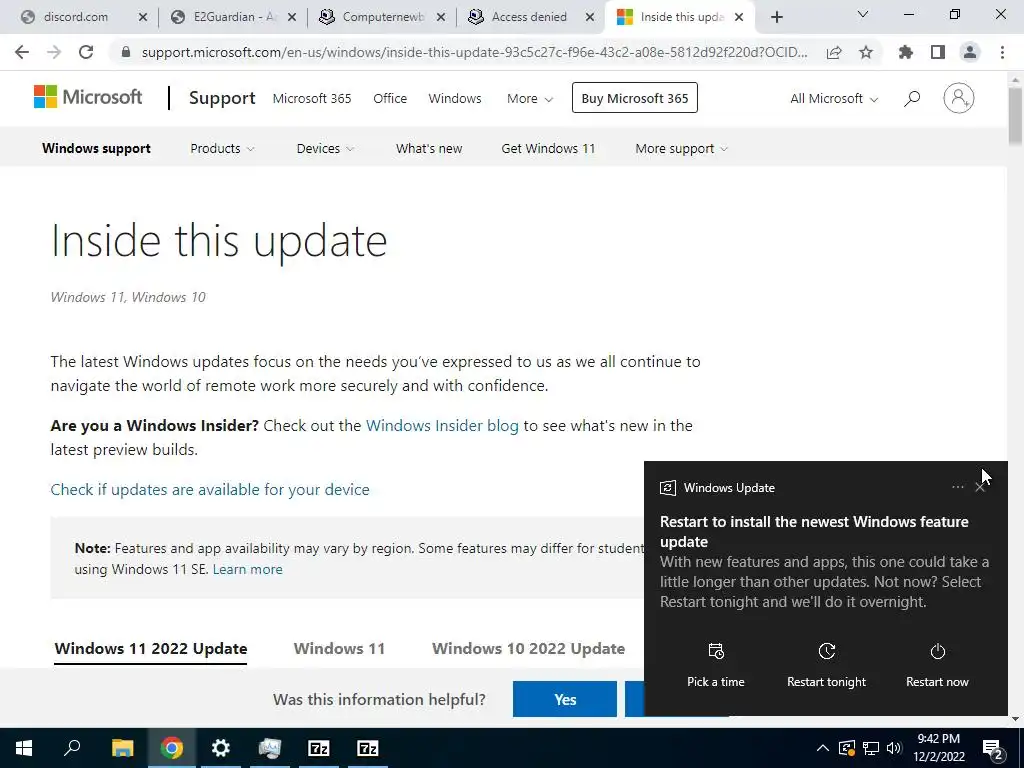Open Settings gear on taskbar
This screenshot has width=1024, height=768.
click(x=221, y=748)
